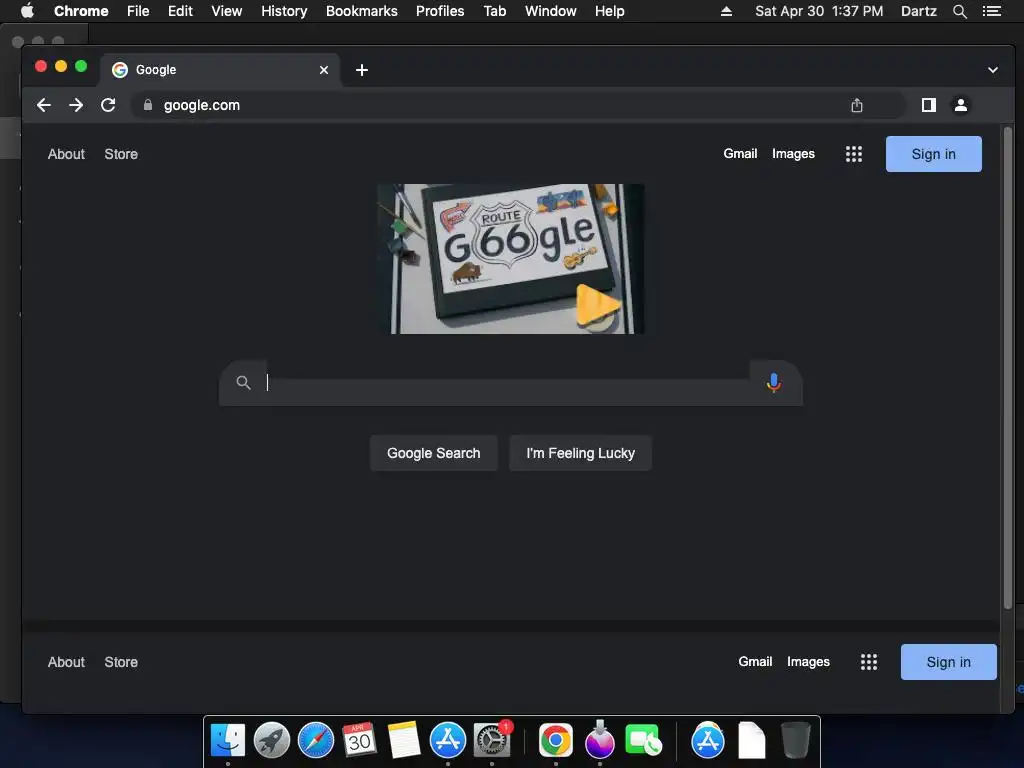Click the lower Sign in button
1024x768 pixels.
click(x=948, y=662)
